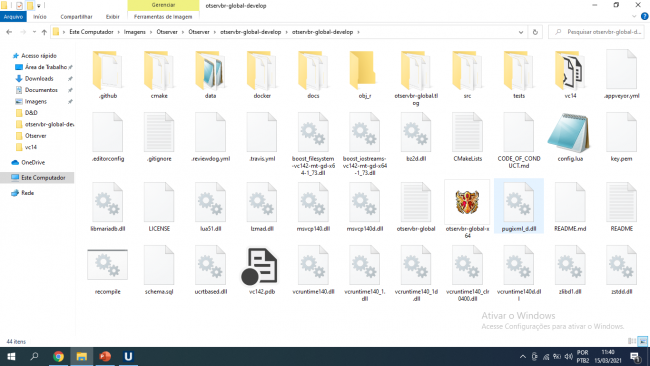Switch to the Compartilhar ribbon tab
This screenshot has width=650, height=366.
point(76,17)
